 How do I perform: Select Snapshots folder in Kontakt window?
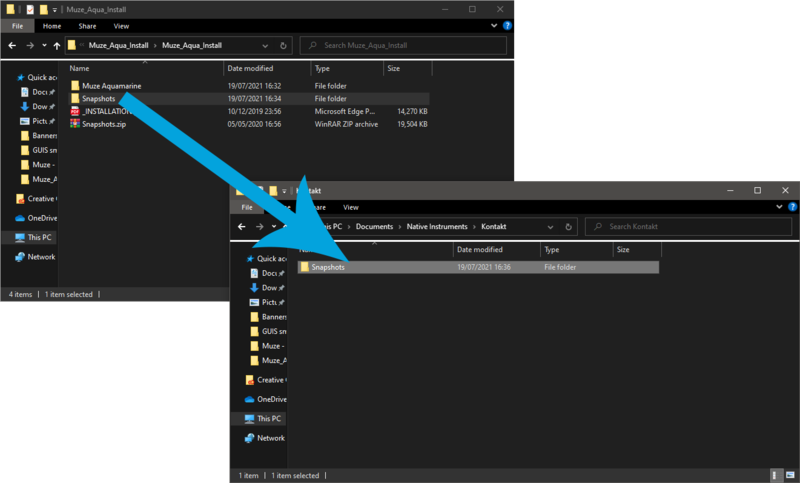pos(478,267)
